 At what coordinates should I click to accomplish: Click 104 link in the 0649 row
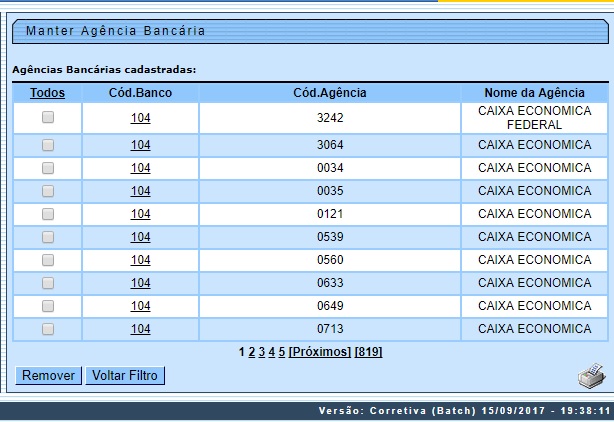(141, 306)
